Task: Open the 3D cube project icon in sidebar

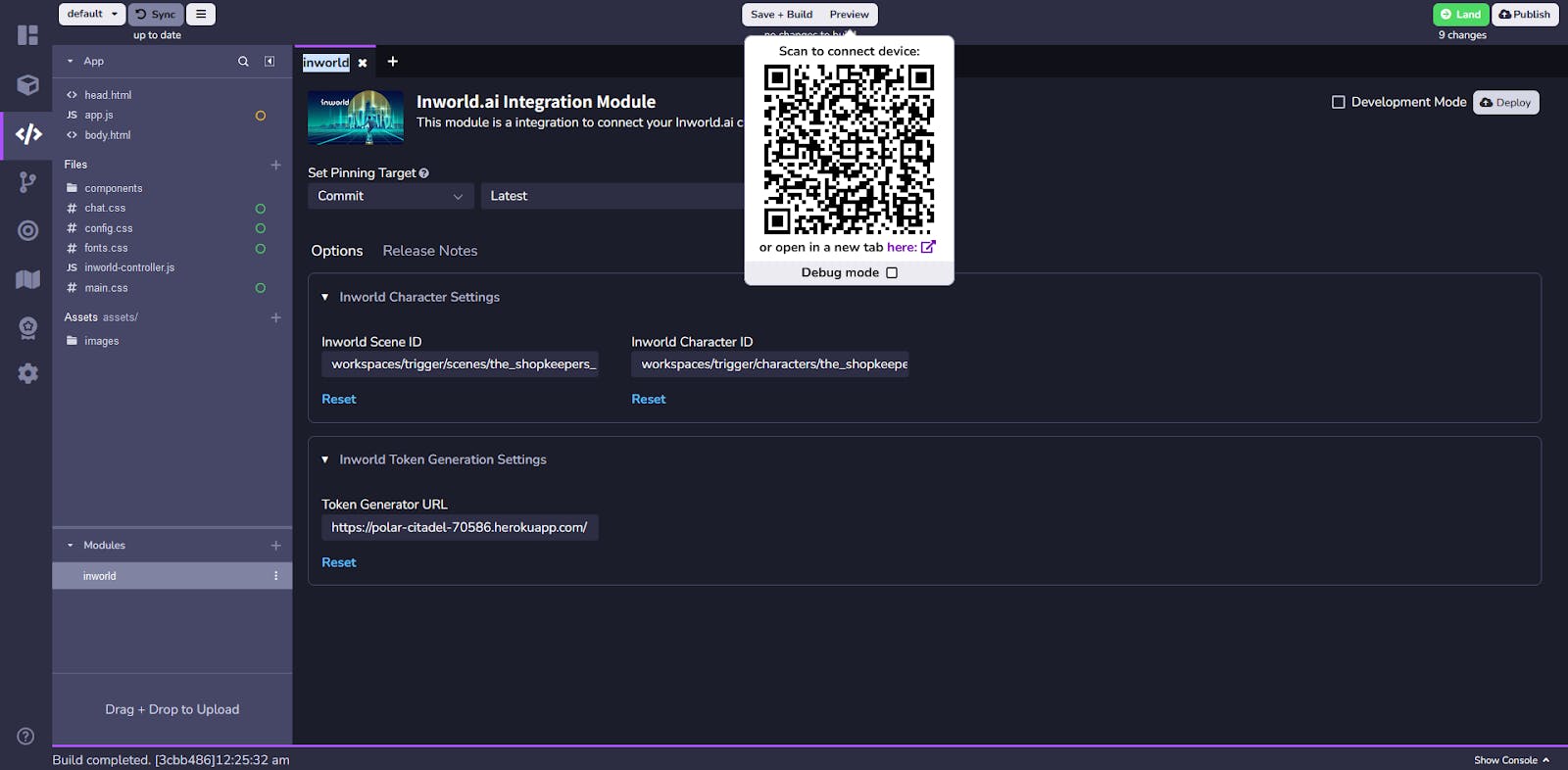Action: [x=27, y=85]
